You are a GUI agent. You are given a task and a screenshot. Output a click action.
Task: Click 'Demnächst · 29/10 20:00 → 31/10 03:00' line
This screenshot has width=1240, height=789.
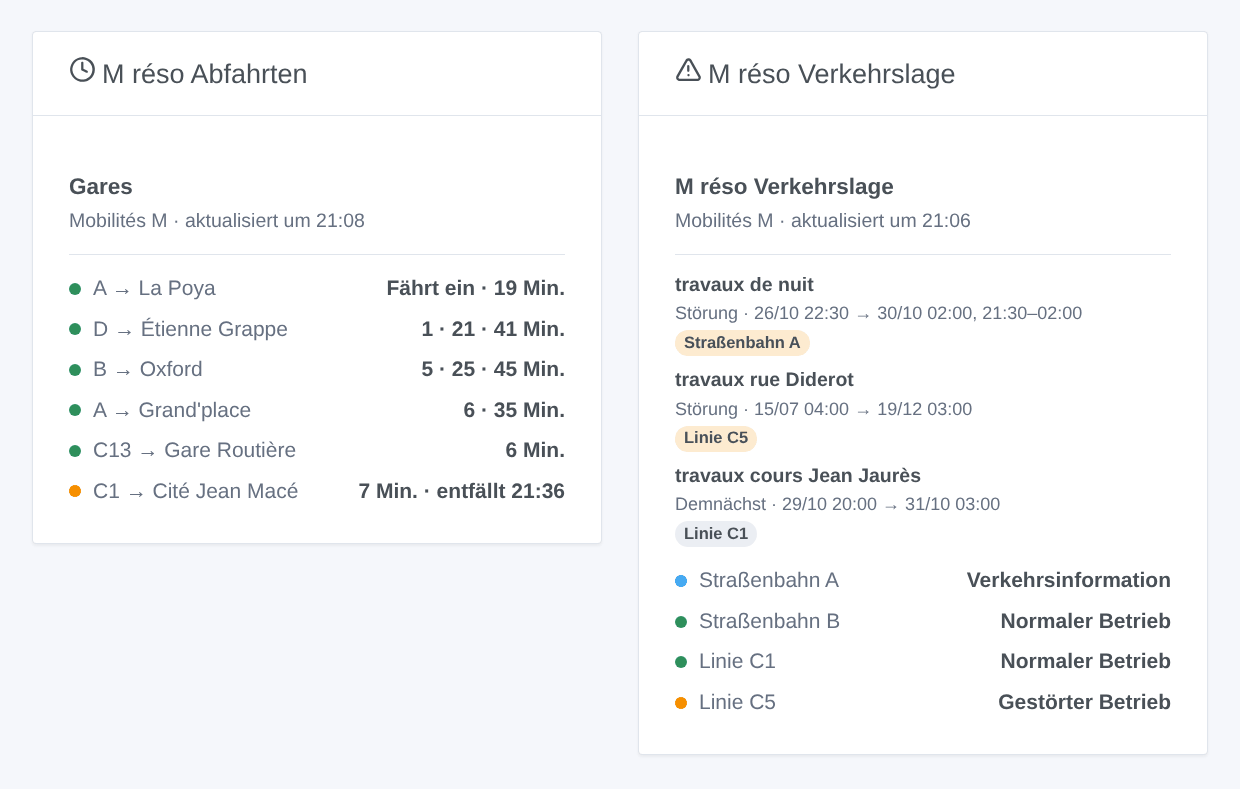tap(837, 505)
